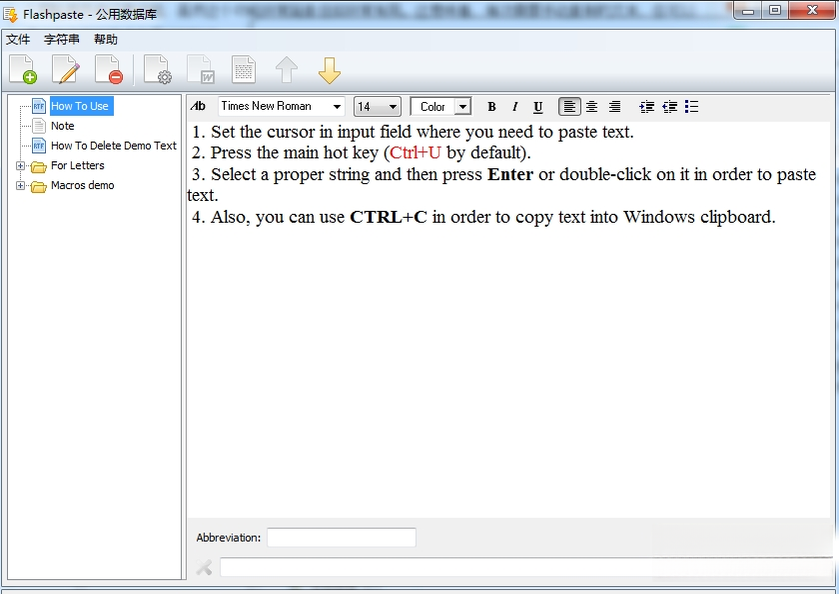Screen dimensions: 839x594
Task: Click the add new string icon
Action: click(23, 70)
